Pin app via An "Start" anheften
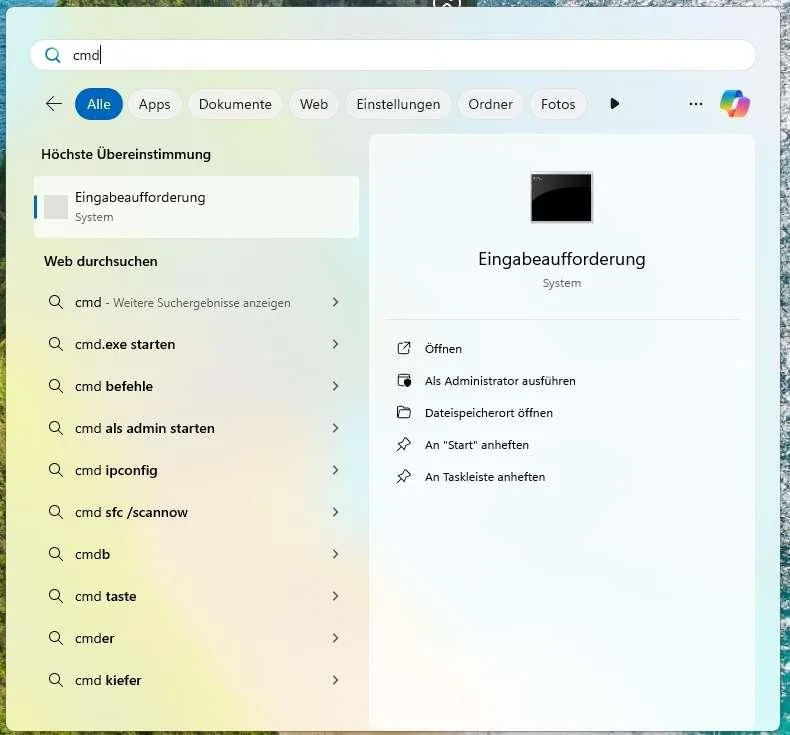 [x=476, y=445]
